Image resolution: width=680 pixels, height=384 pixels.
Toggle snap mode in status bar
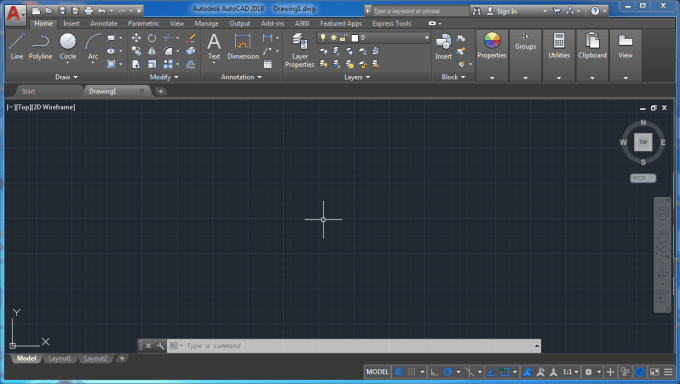click(x=412, y=372)
